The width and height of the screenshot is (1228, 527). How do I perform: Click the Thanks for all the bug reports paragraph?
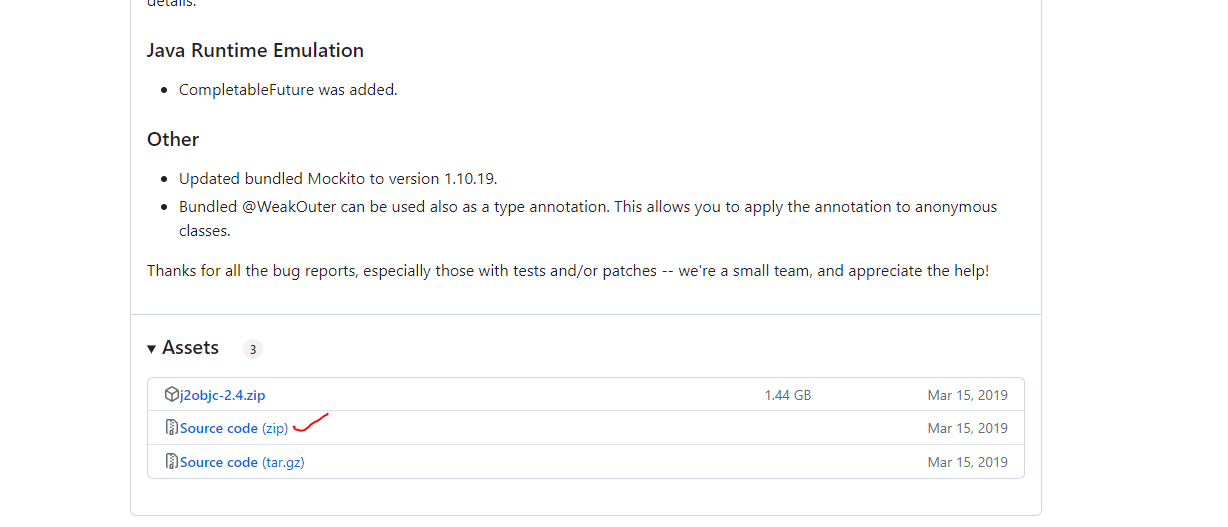pyautogui.click(x=567, y=271)
